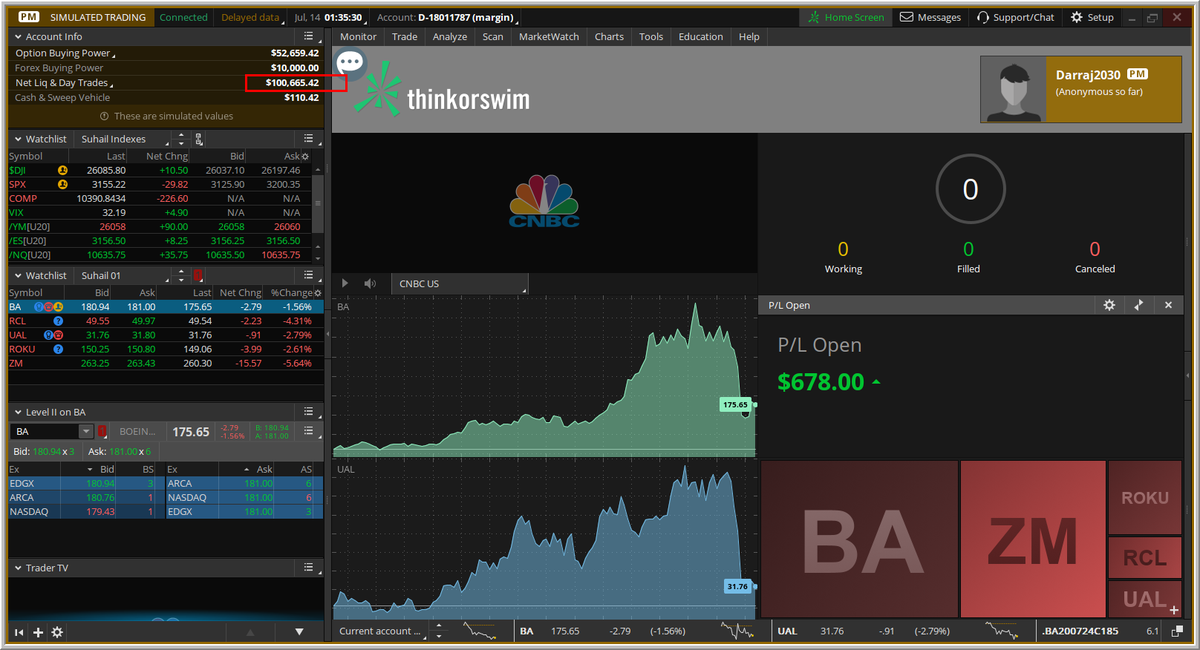Open Suhail 01 watchlist selector dropdown
The height and width of the screenshot is (650, 1200).
tap(121, 275)
